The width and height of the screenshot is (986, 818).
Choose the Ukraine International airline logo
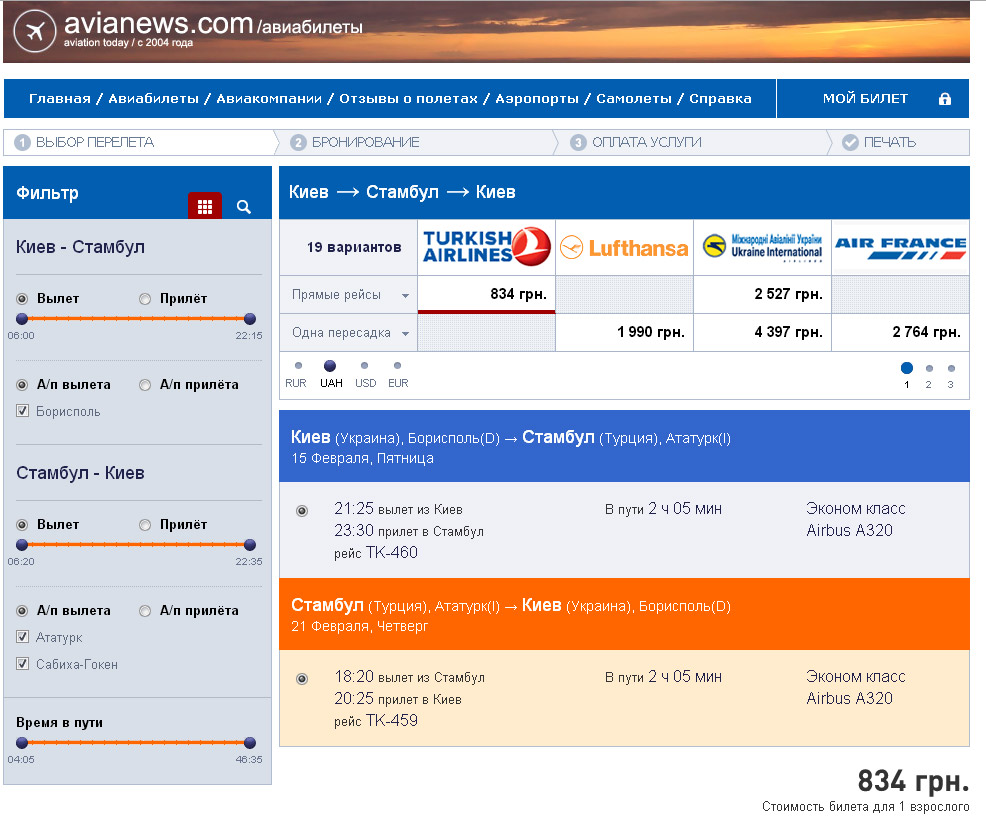[x=762, y=247]
